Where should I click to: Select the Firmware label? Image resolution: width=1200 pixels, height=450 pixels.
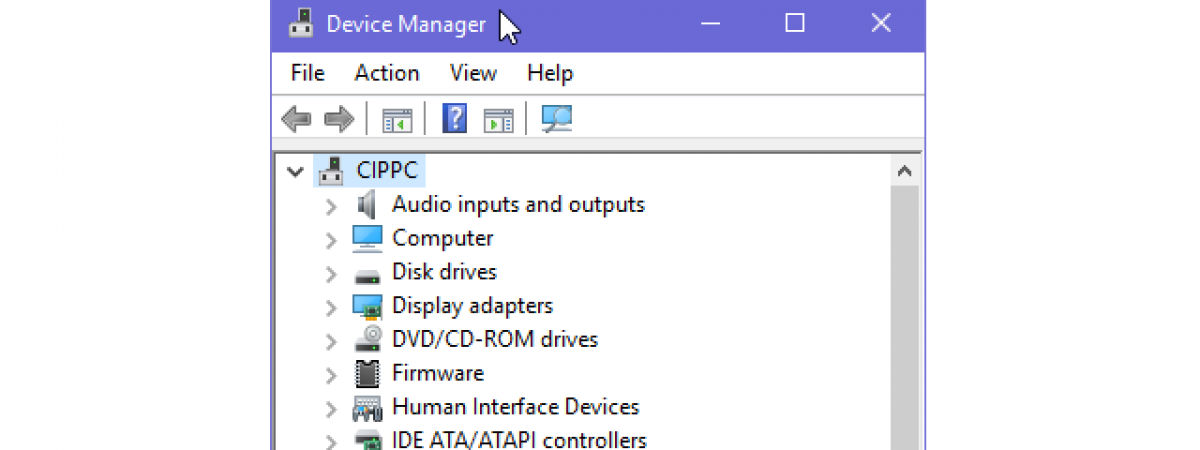point(438,373)
